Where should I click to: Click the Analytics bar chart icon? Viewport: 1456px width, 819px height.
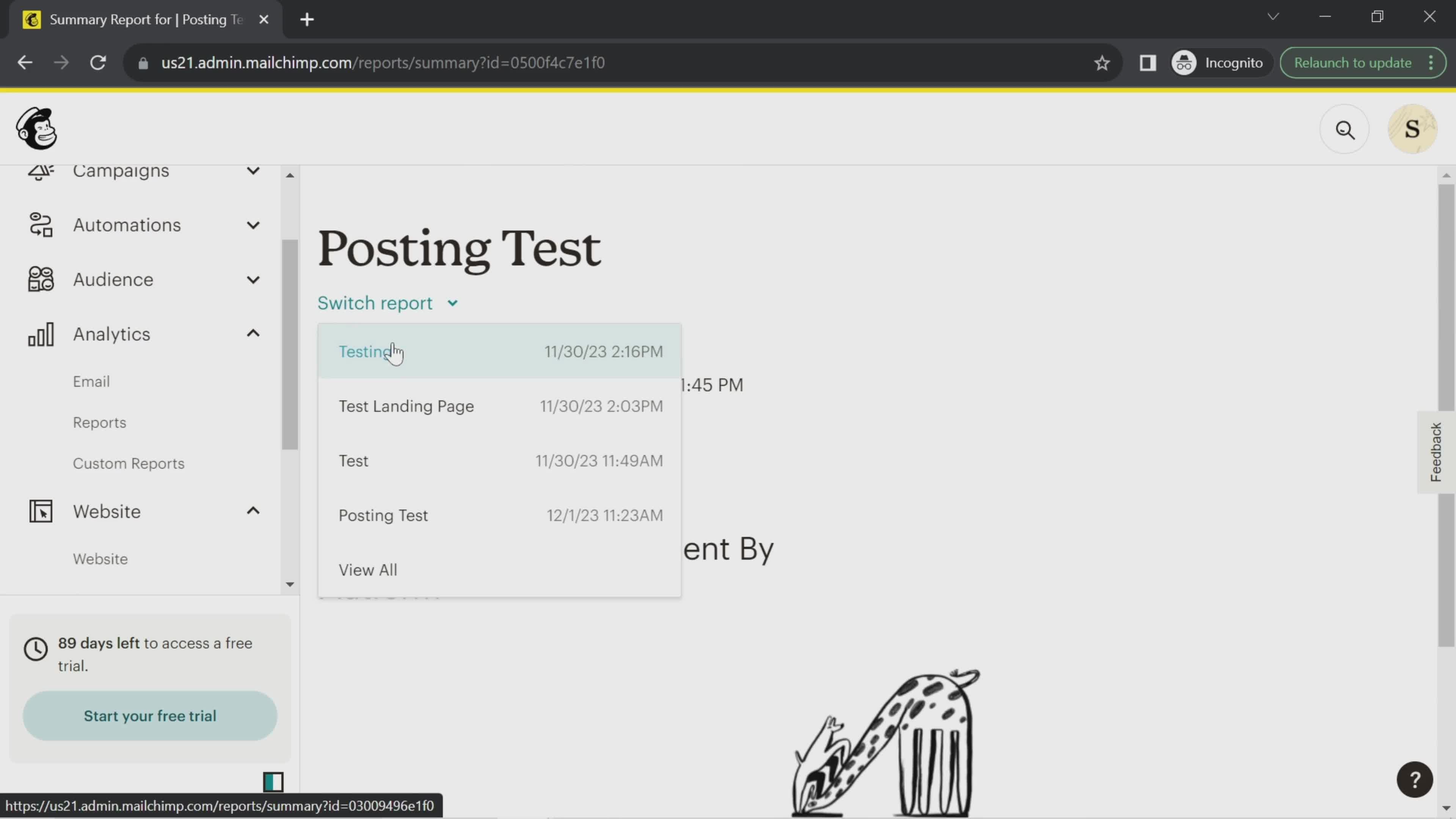point(41,334)
